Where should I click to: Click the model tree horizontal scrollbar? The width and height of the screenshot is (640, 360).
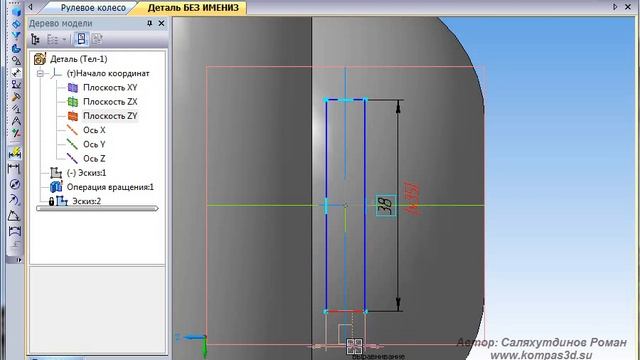97,209
